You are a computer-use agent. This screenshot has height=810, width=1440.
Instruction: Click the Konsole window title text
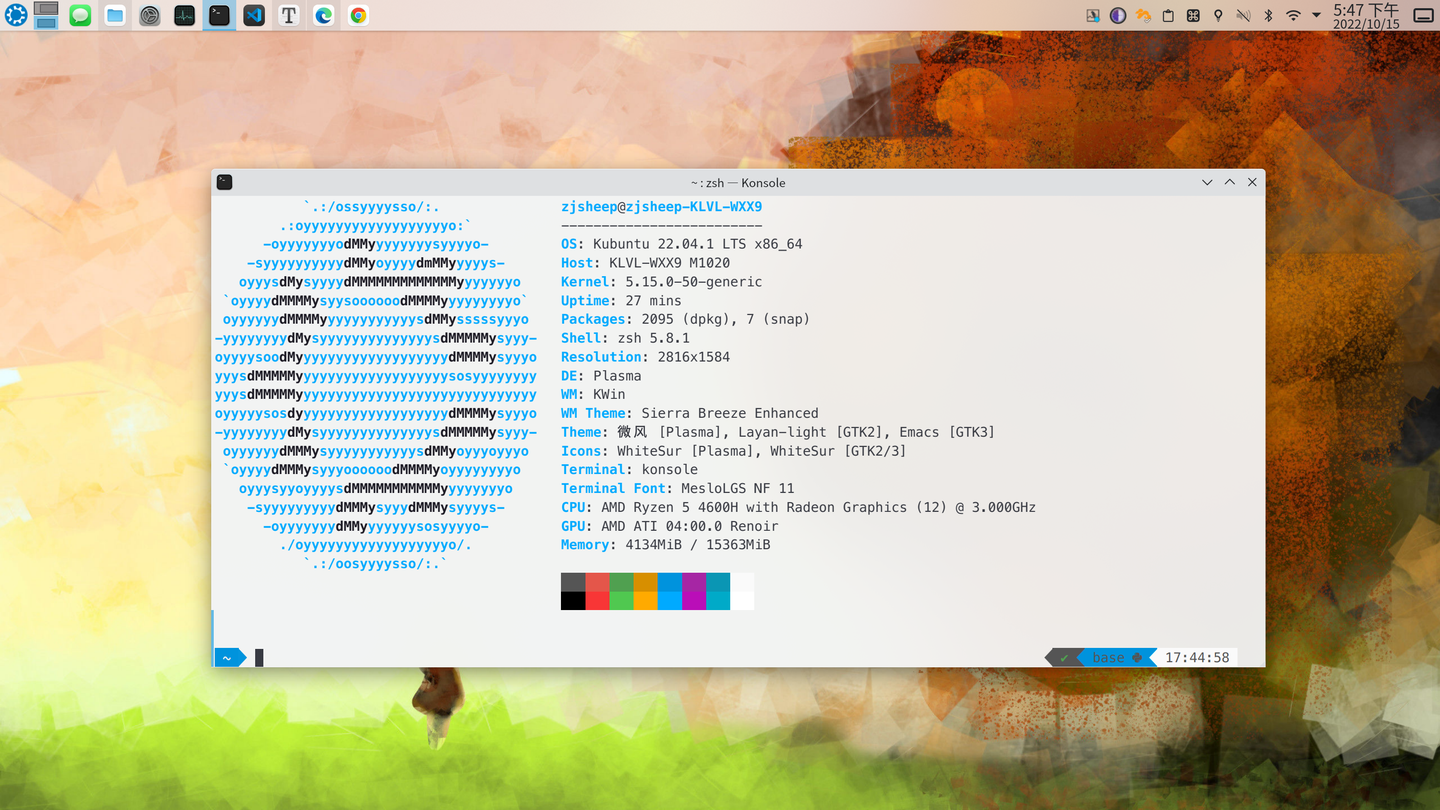pos(738,183)
